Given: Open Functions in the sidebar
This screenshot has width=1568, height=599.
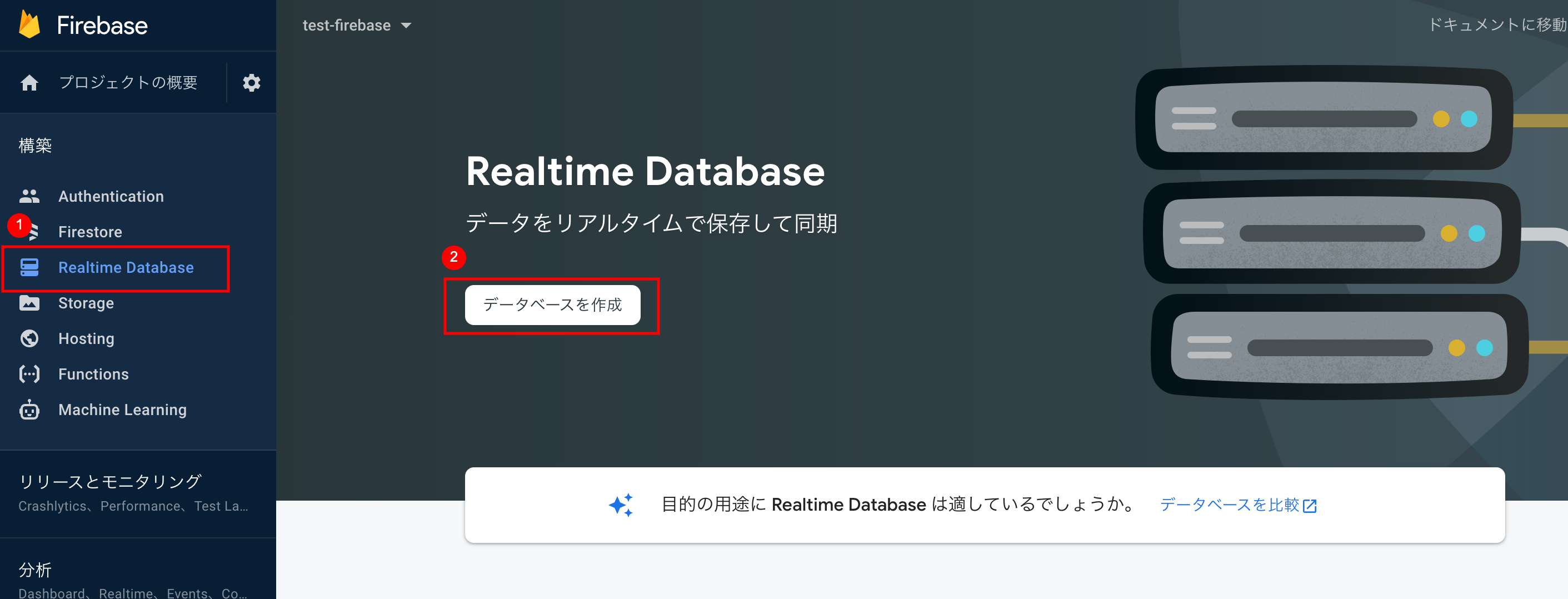Looking at the screenshot, I should 94,374.
